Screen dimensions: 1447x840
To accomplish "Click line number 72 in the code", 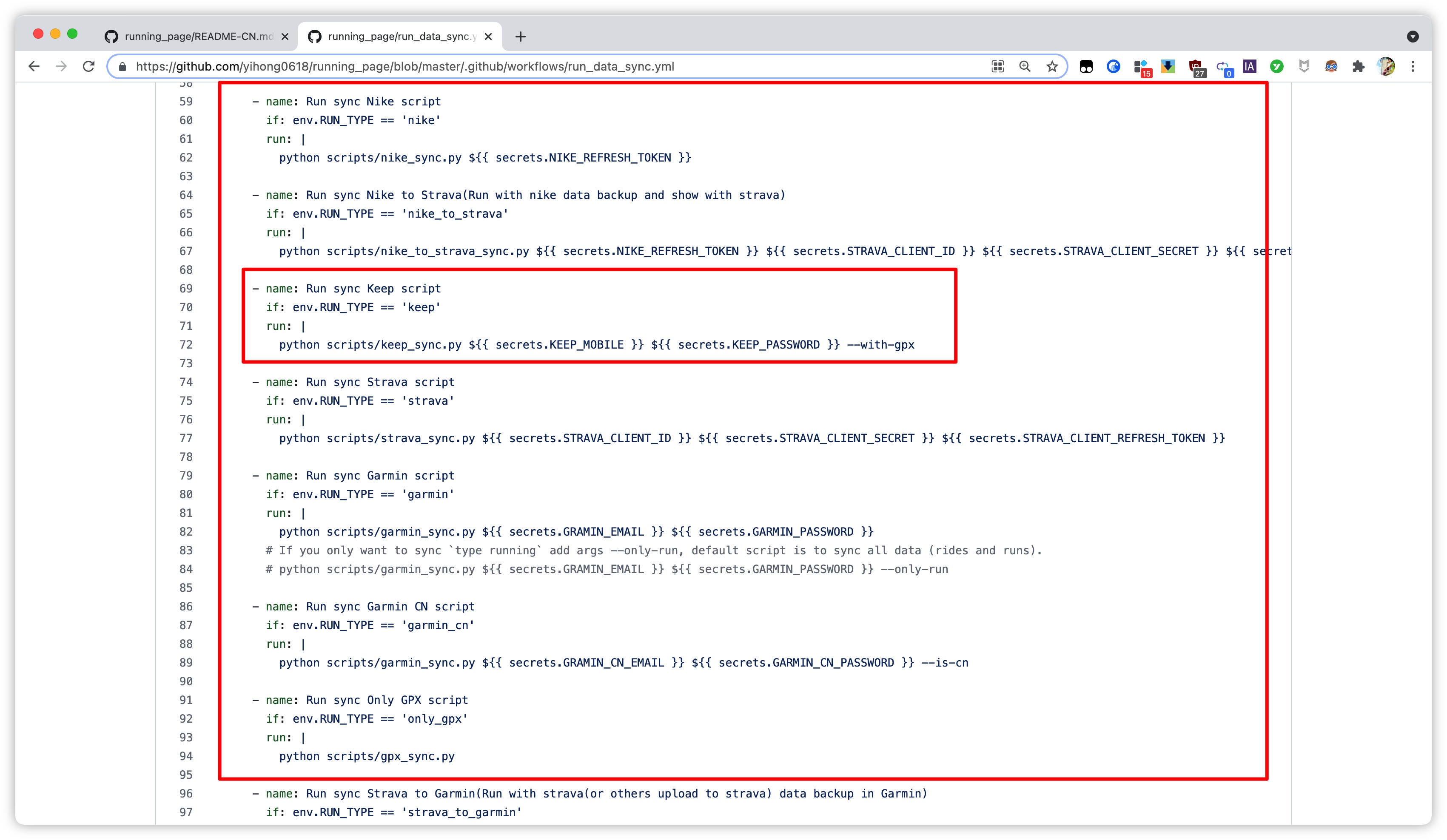I will [x=186, y=345].
